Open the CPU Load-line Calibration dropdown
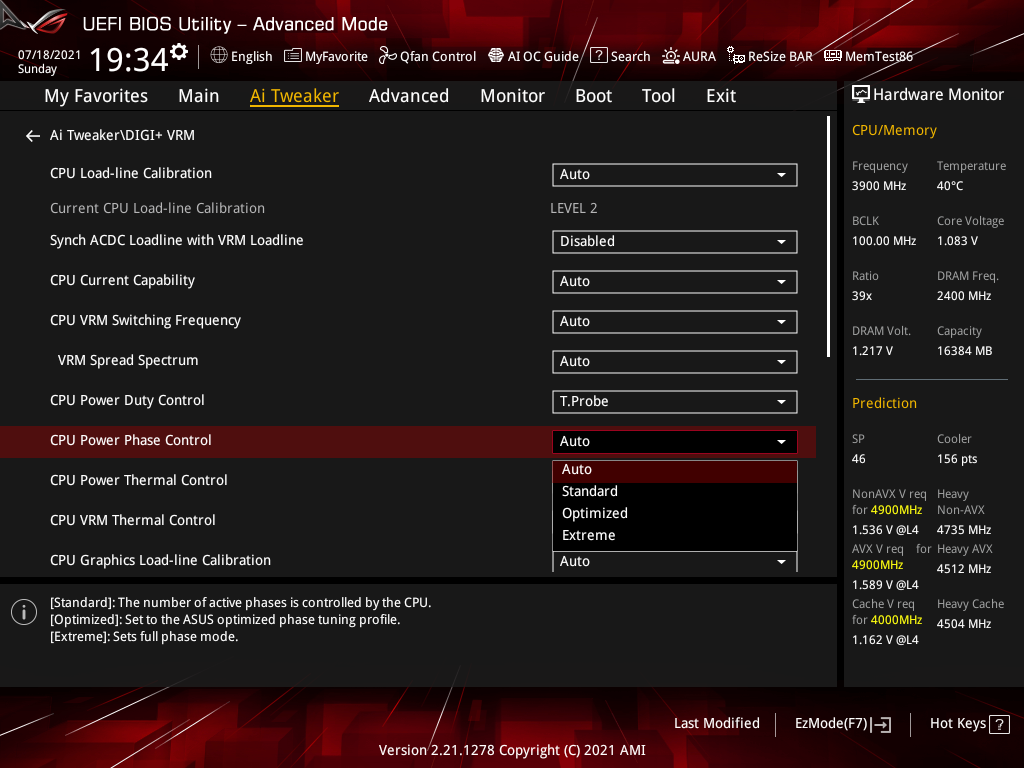The height and width of the screenshot is (768, 1024). click(x=674, y=174)
